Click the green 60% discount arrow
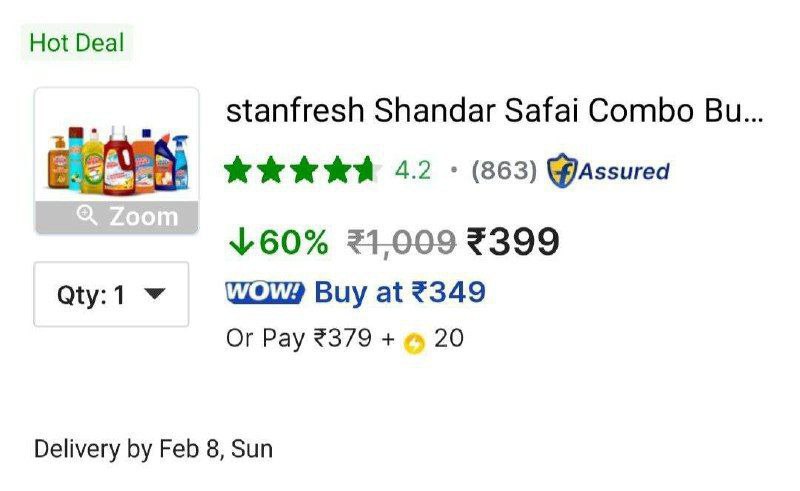 click(x=241, y=241)
